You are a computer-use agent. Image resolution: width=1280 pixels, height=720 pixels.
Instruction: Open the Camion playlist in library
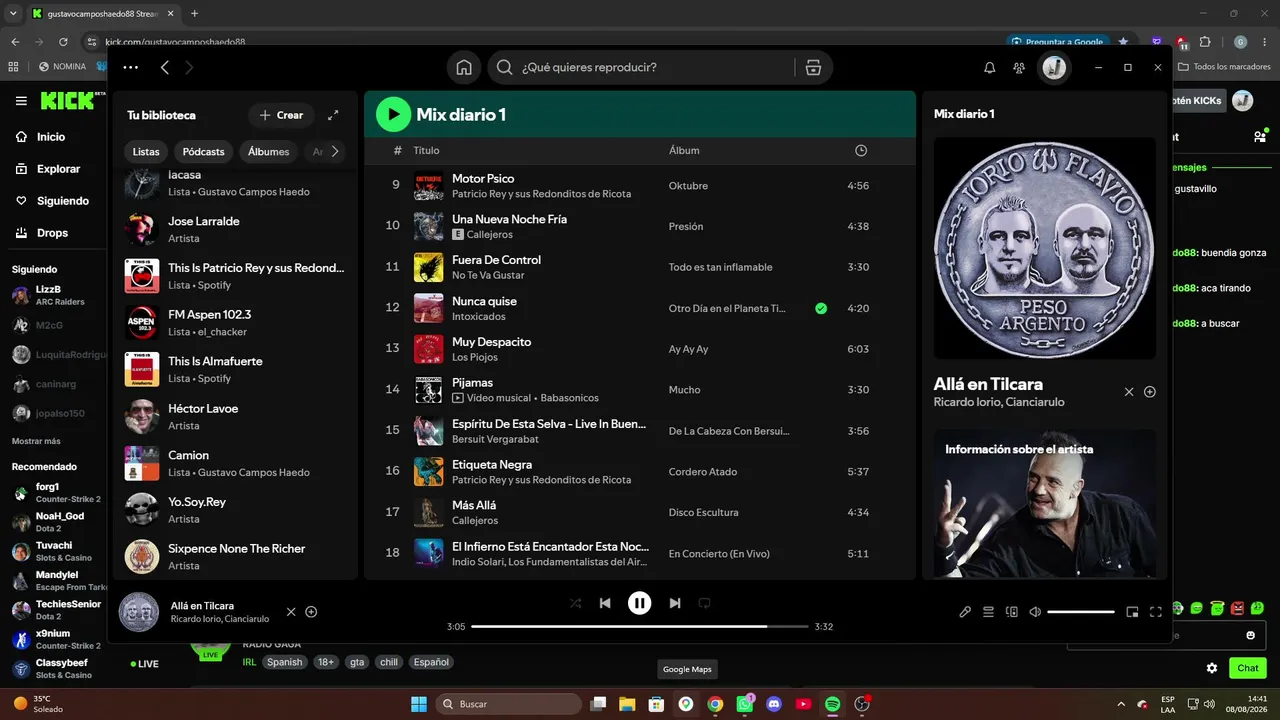point(235,463)
